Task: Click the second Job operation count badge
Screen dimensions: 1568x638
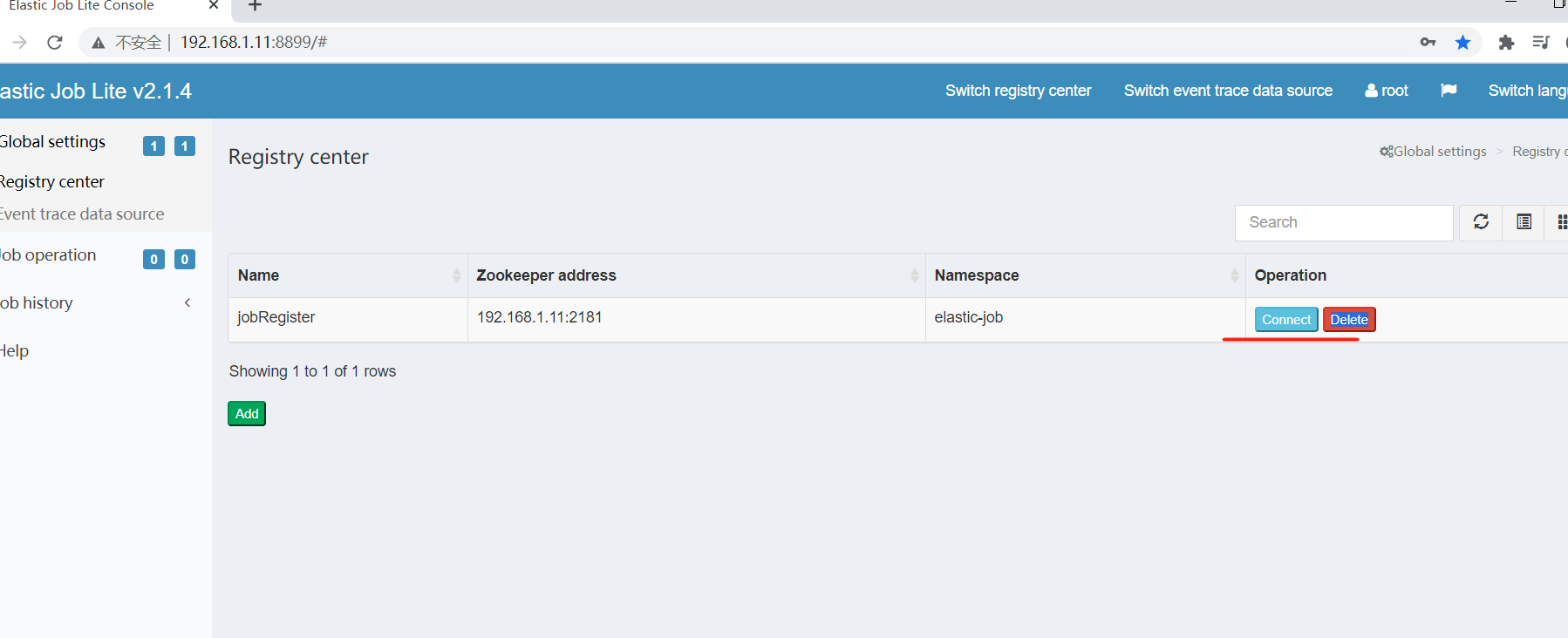Action: (185, 260)
